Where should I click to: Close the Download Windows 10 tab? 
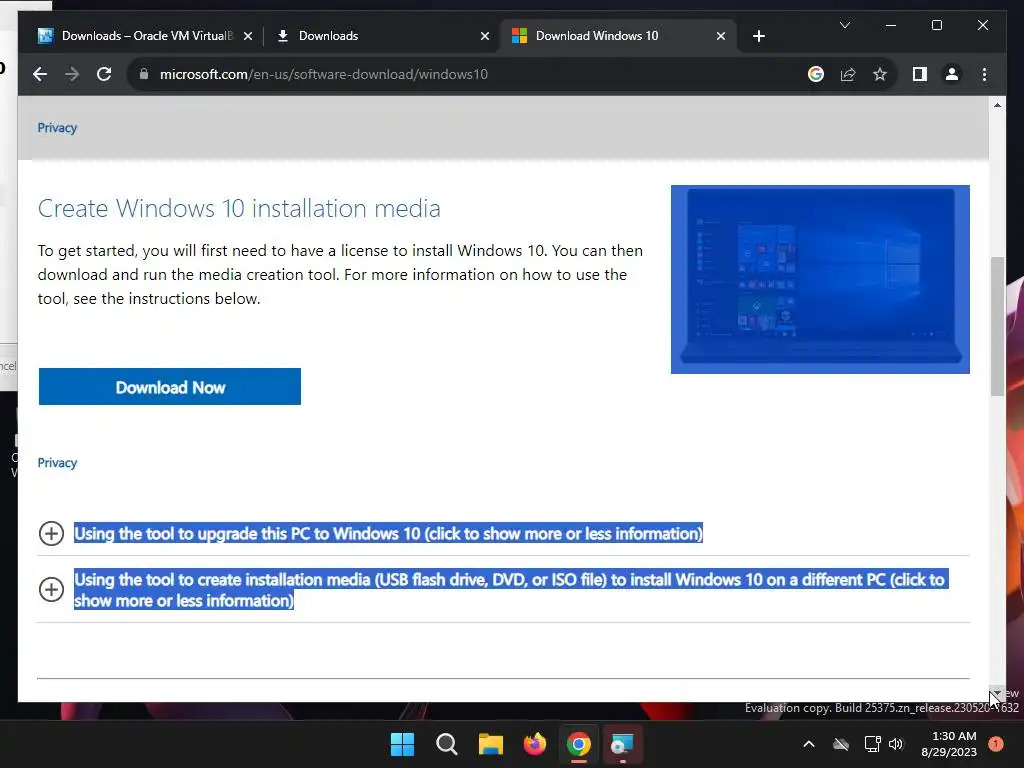[x=720, y=37]
